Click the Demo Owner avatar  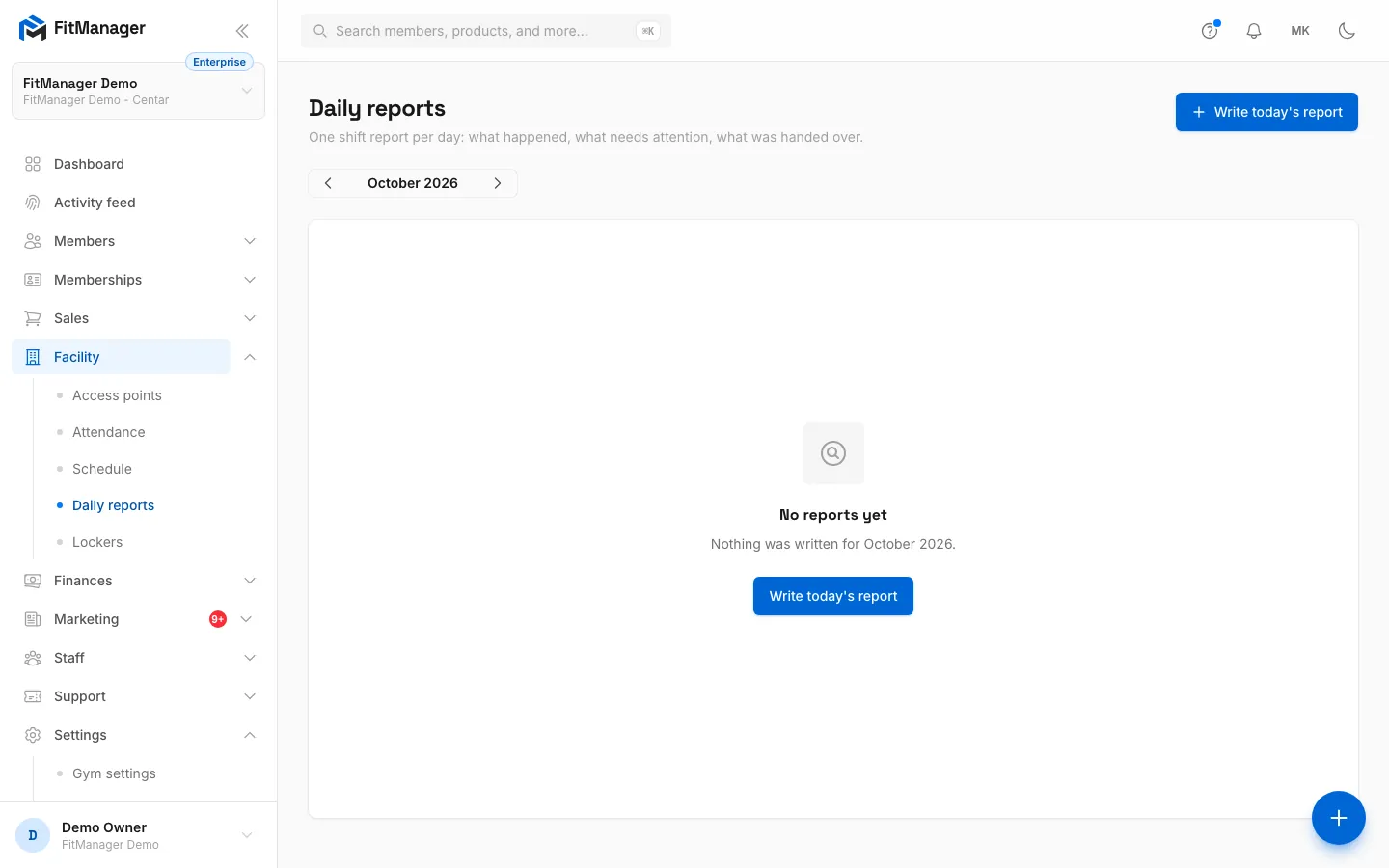[x=33, y=835]
